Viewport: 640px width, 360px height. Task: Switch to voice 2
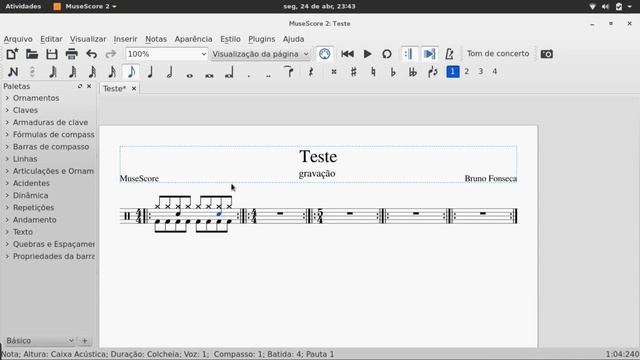pyautogui.click(x=467, y=71)
